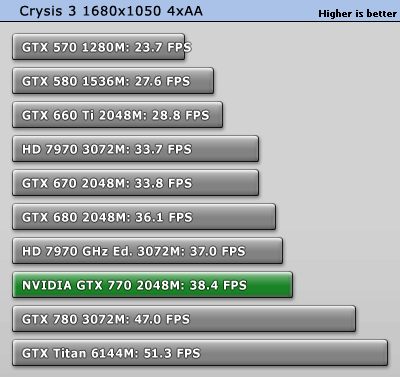Click the GTX 780 3072M: 47.0 FPS bar
Viewport: 400px width, 377px height.
(x=184, y=319)
